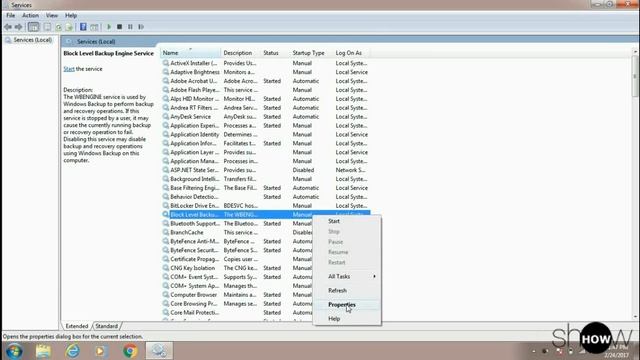Choose Start in the context menu
This screenshot has width=640, height=360.
click(x=347, y=221)
